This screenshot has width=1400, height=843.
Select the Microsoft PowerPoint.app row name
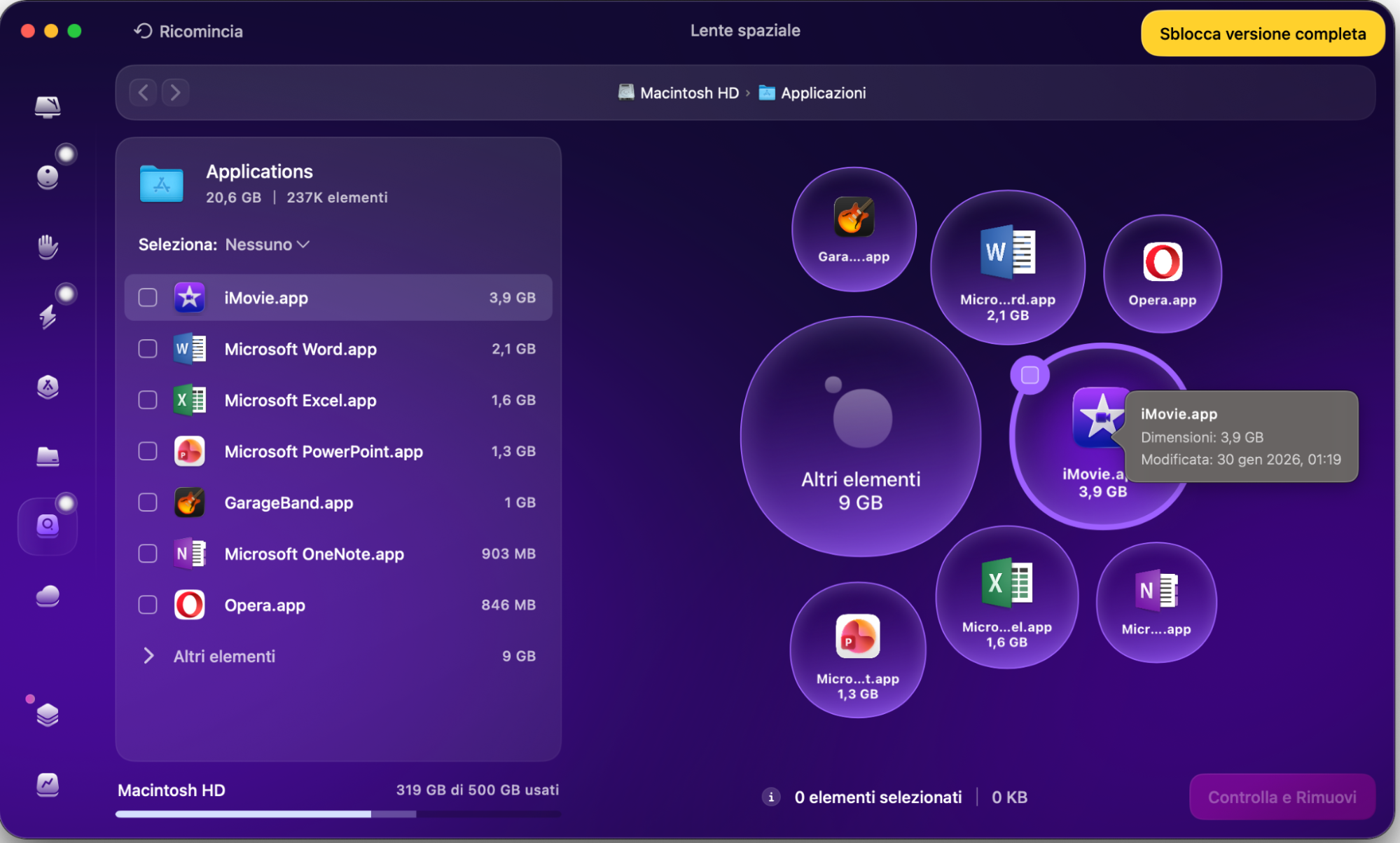(x=324, y=451)
